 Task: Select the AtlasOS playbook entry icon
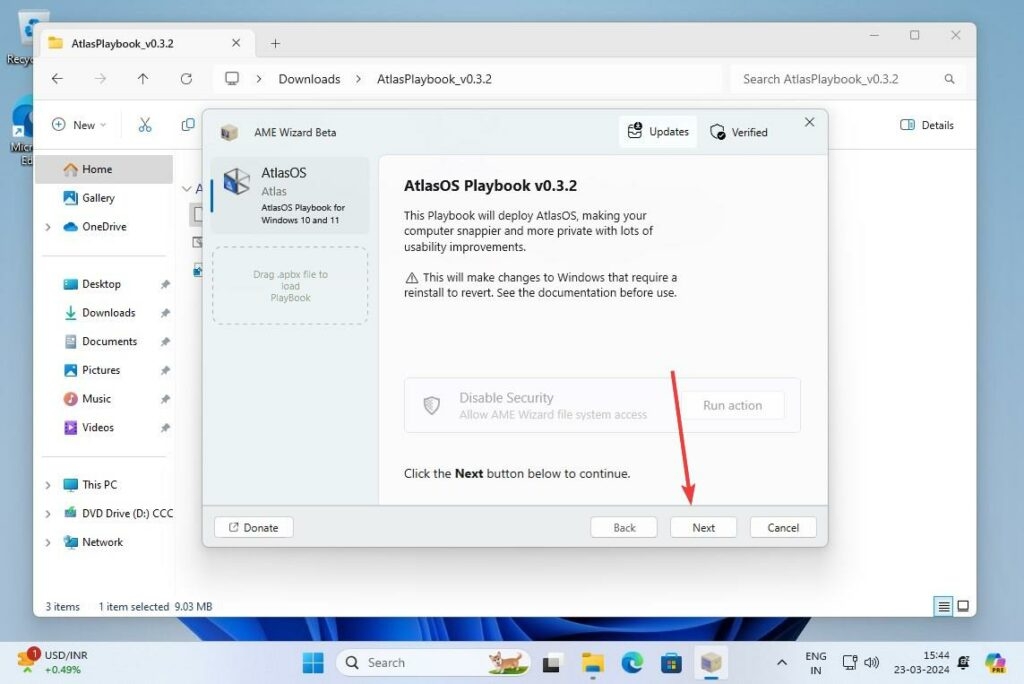tap(237, 181)
